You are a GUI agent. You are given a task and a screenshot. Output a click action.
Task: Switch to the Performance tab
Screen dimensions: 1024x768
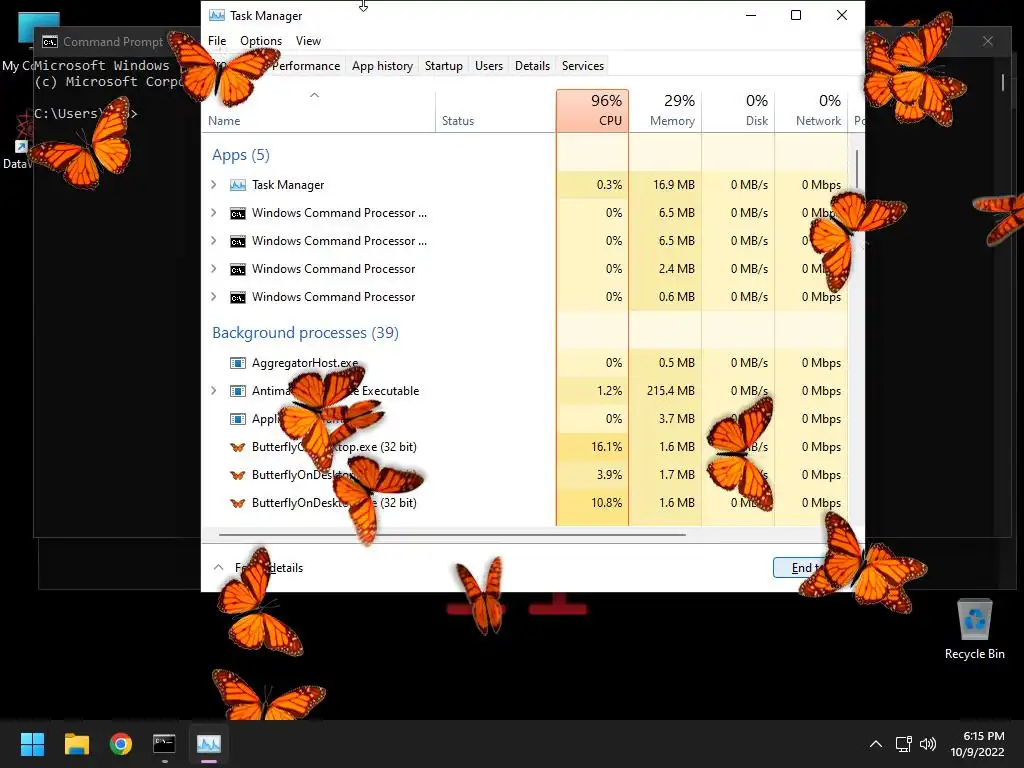[x=306, y=66]
